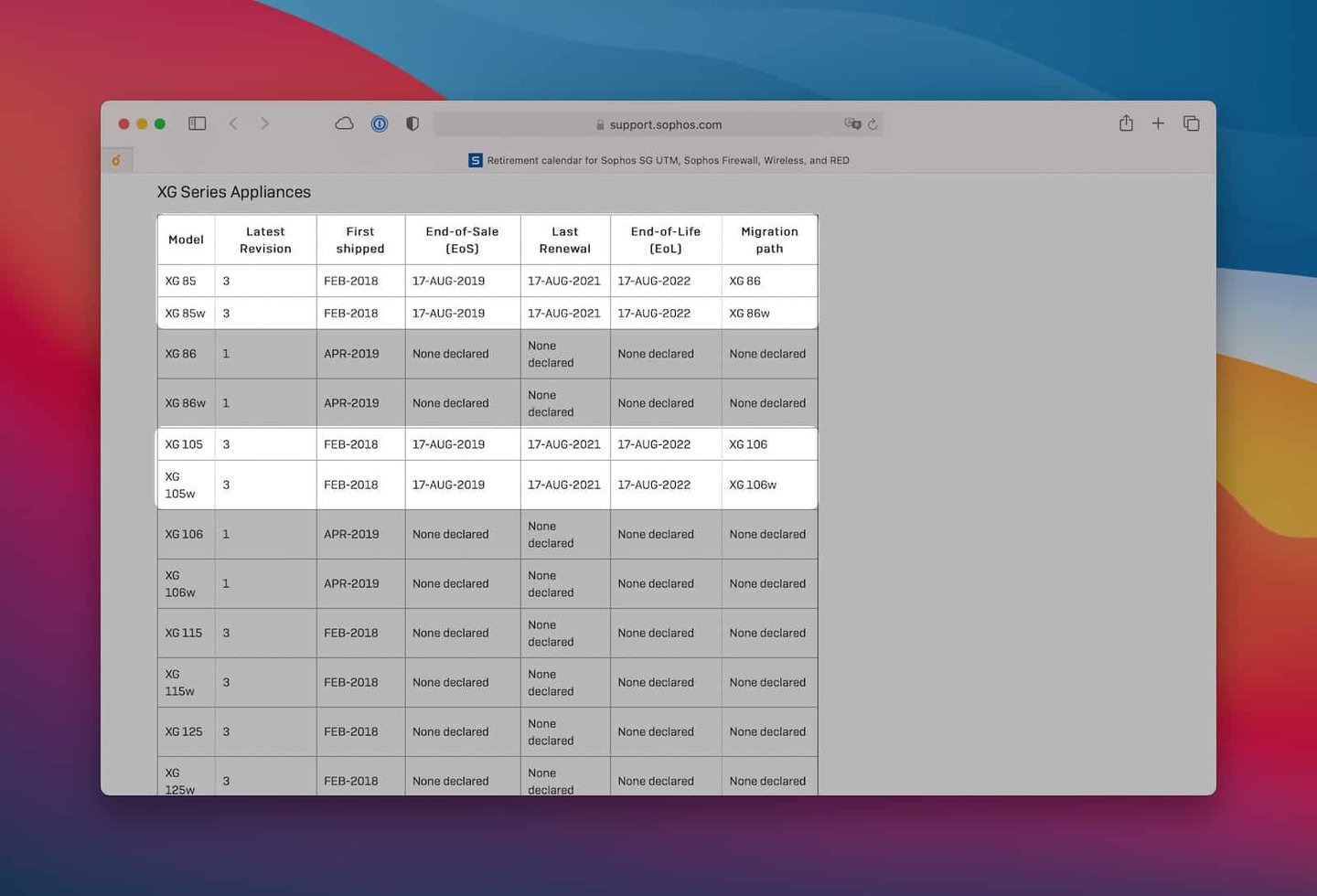Select the XG 115 model cell
Screen dimensions: 1317x896
[186, 633]
